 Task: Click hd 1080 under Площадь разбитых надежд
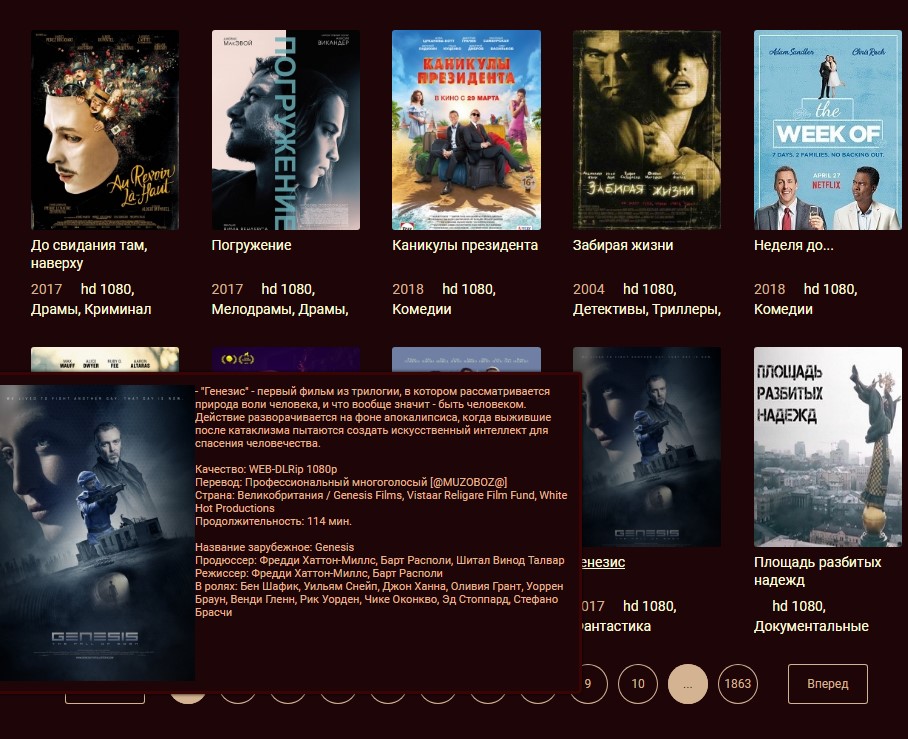coord(799,606)
